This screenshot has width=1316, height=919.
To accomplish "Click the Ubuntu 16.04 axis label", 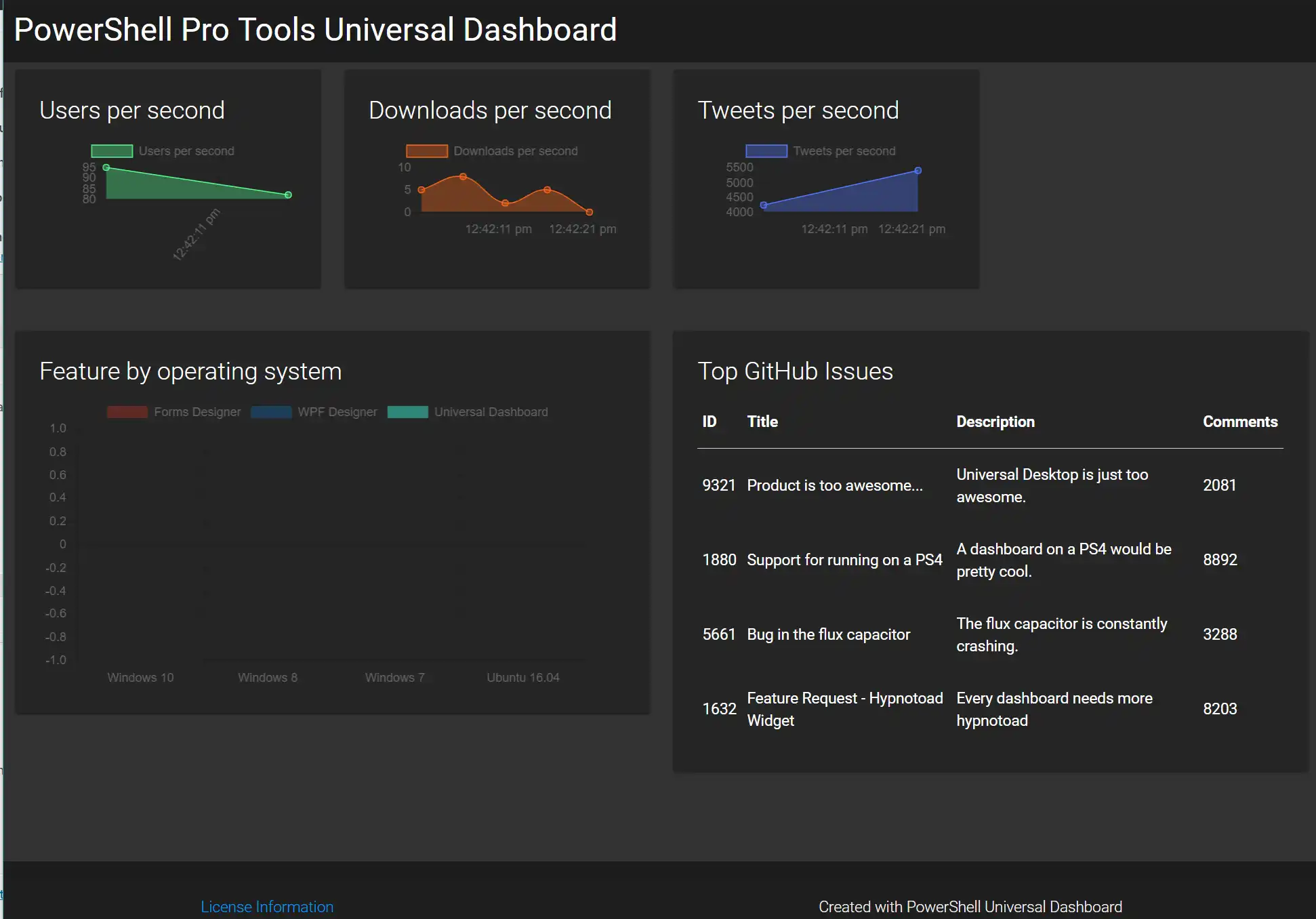I will tap(523, 678).
